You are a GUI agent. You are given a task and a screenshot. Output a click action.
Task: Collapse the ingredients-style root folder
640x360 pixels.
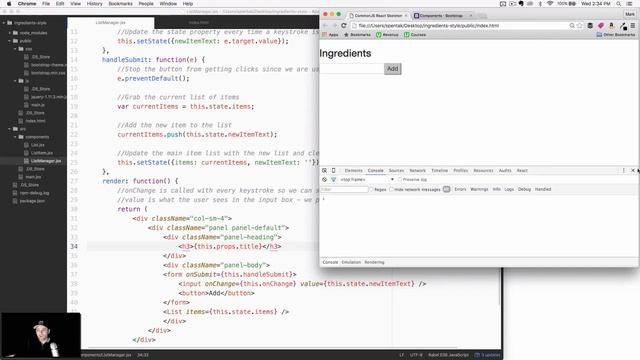pyautogui.click(x=4, y=23)
